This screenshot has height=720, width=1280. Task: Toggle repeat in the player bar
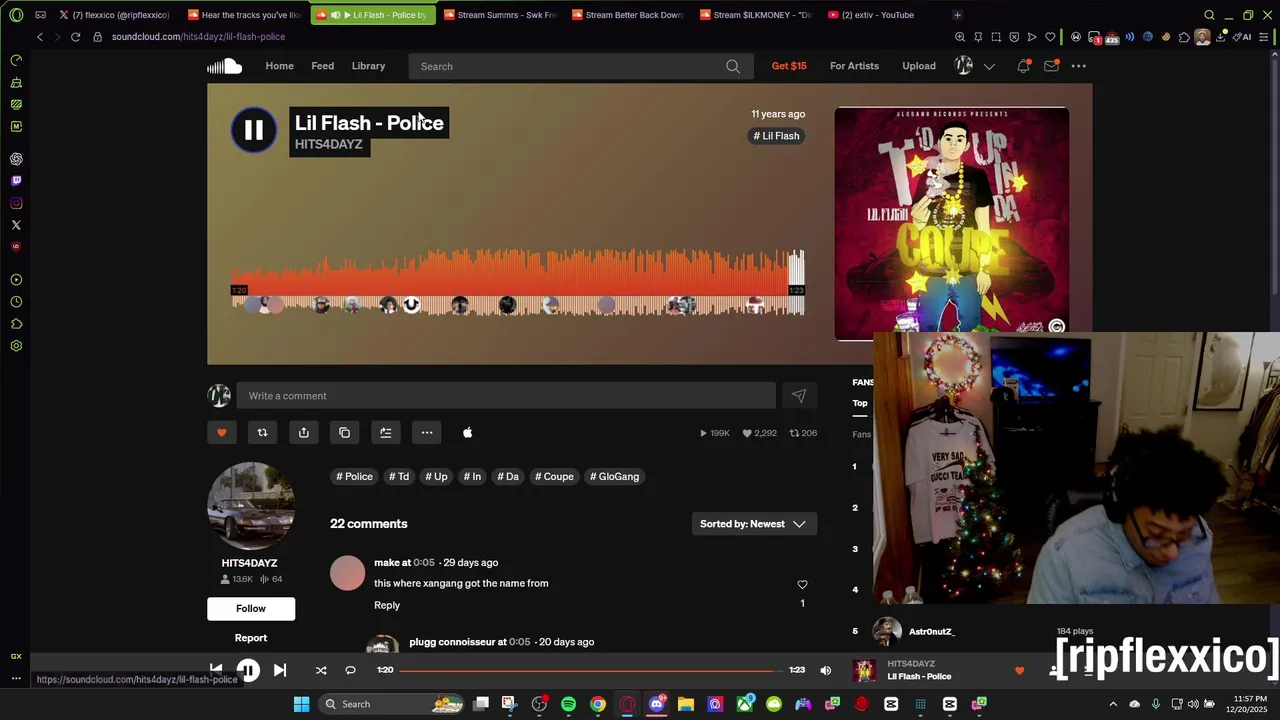[350, 670]
